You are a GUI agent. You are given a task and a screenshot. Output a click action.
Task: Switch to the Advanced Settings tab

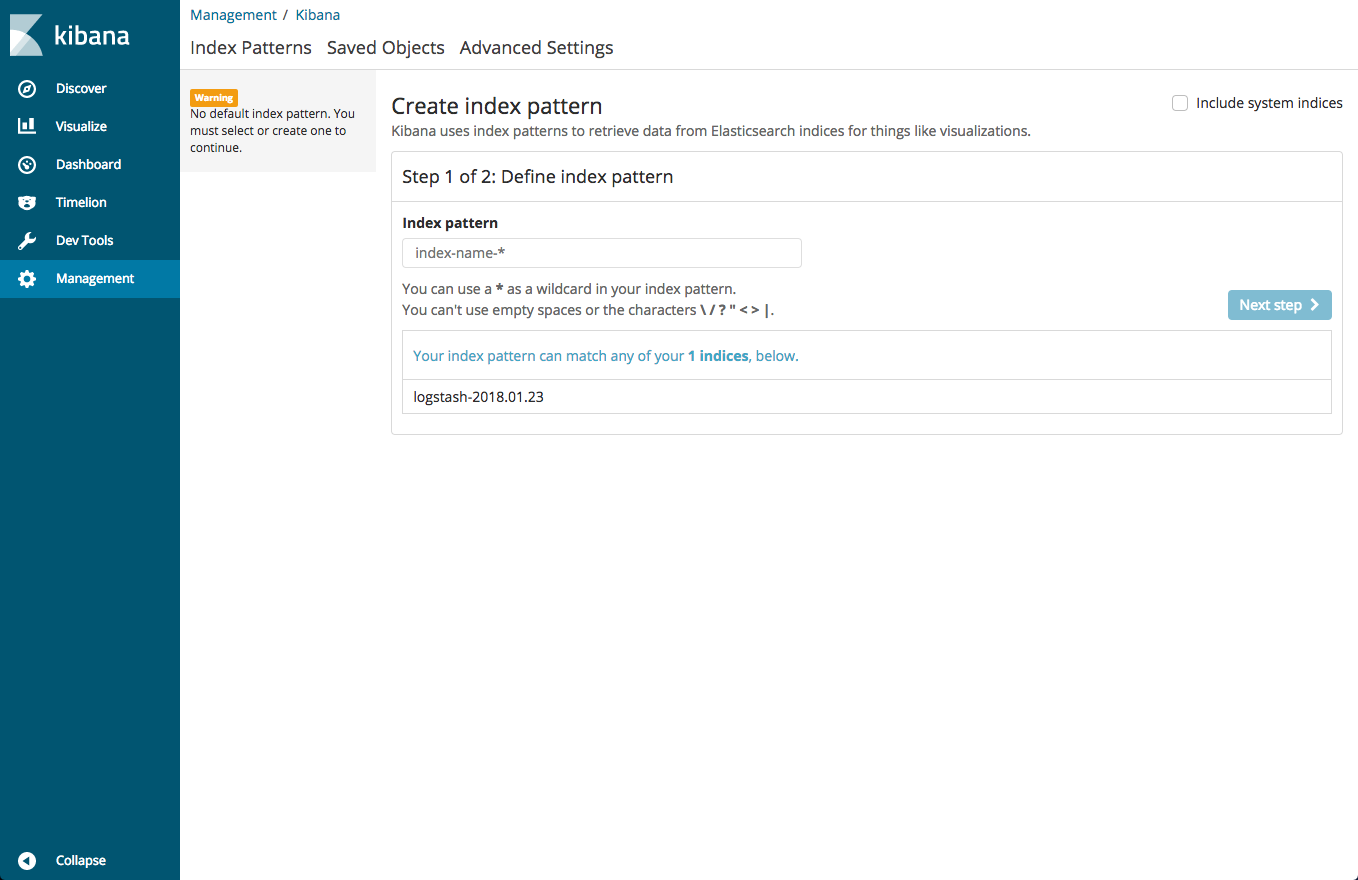[x=537, y=48]
